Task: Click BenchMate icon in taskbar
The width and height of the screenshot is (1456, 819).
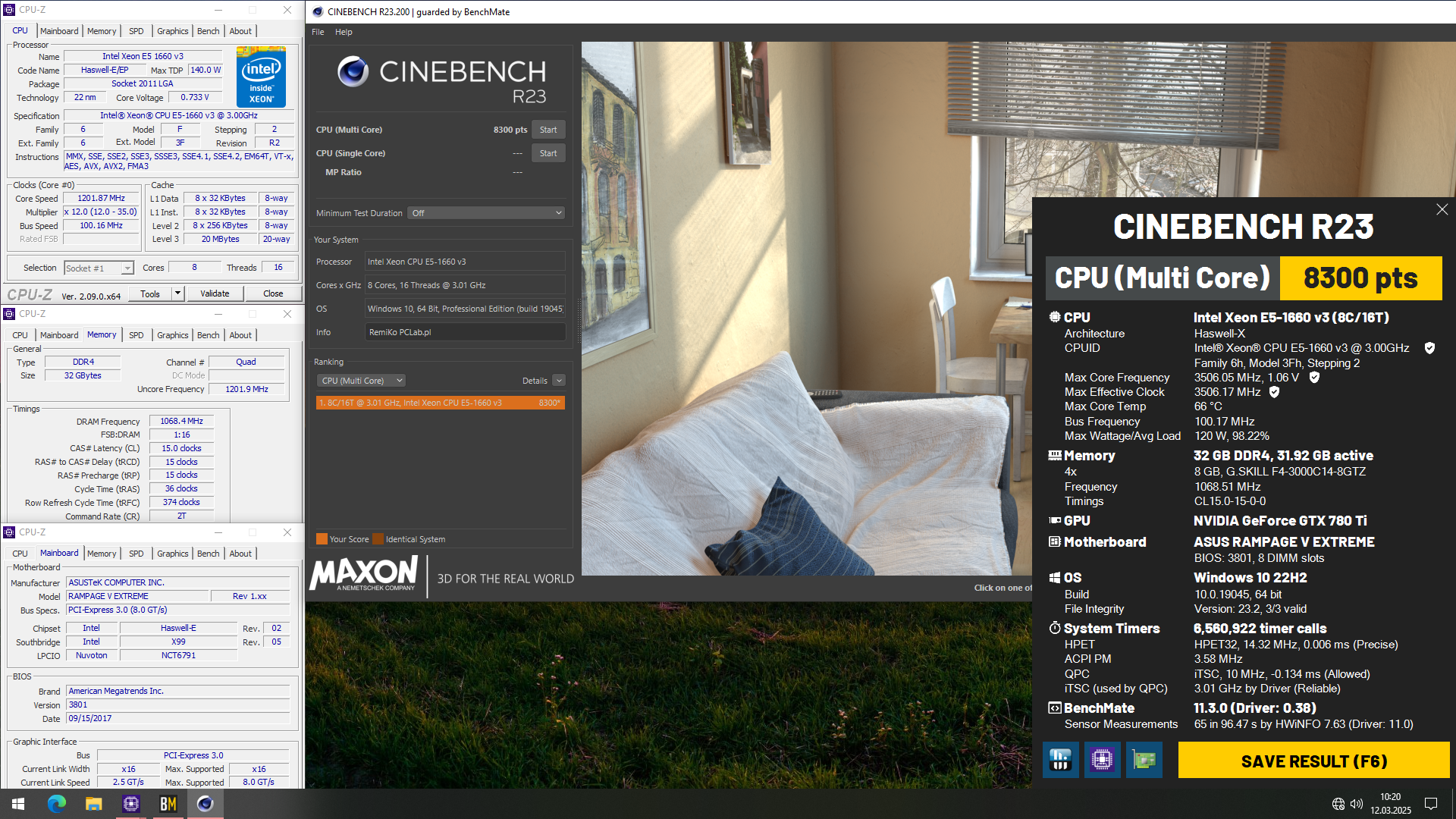Action: (168, 804)
